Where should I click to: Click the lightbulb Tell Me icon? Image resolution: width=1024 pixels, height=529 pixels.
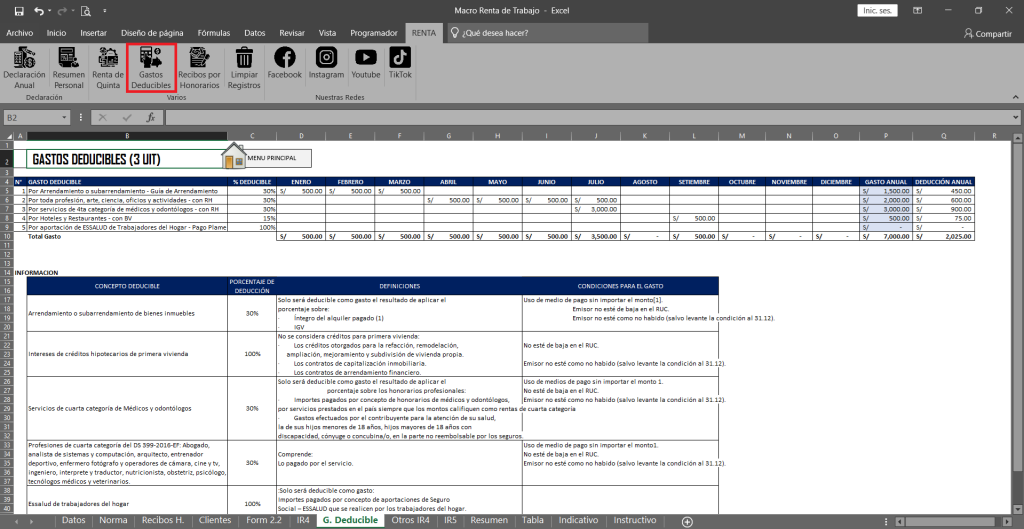[454, 33]
